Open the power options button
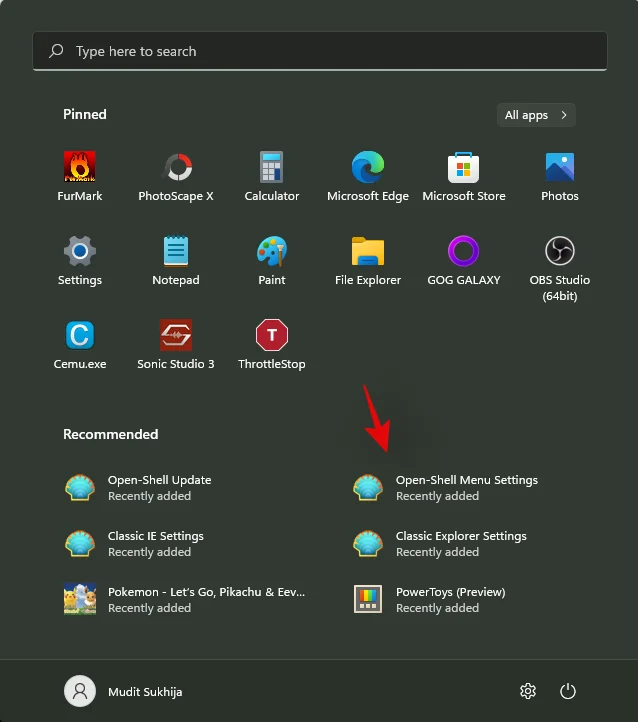 pyautogui.click(x=568, y=691)
